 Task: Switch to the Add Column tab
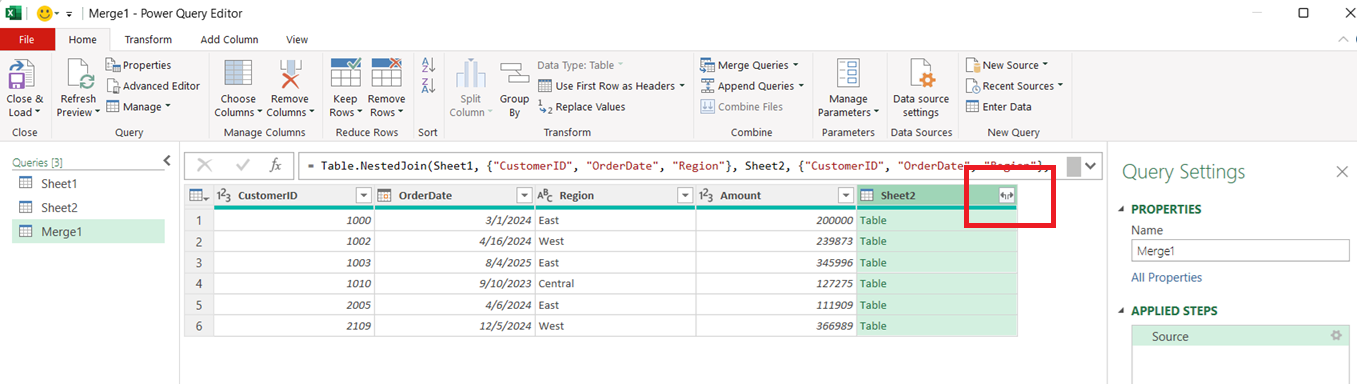(229, 39)
